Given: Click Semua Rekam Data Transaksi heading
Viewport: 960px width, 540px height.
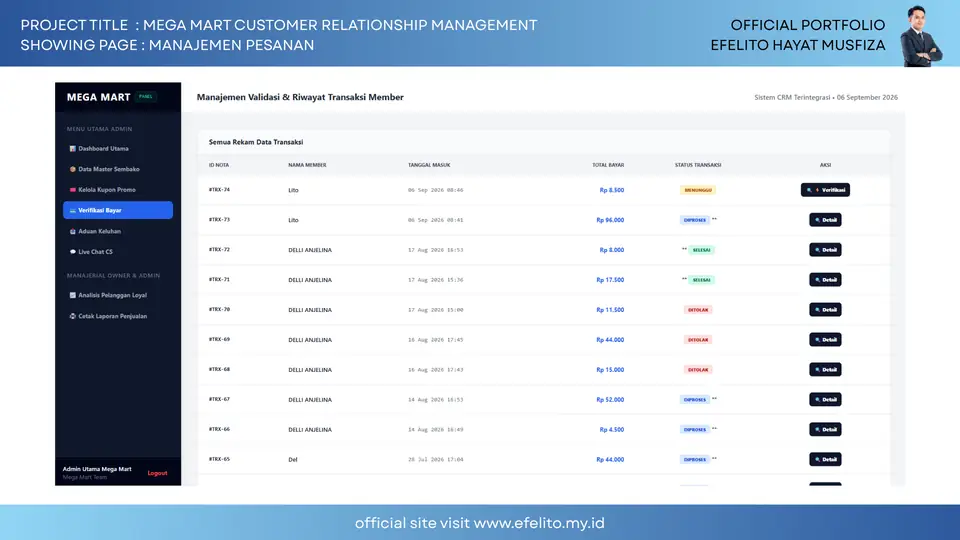Looking at the screenshot, I should (256, 142).
